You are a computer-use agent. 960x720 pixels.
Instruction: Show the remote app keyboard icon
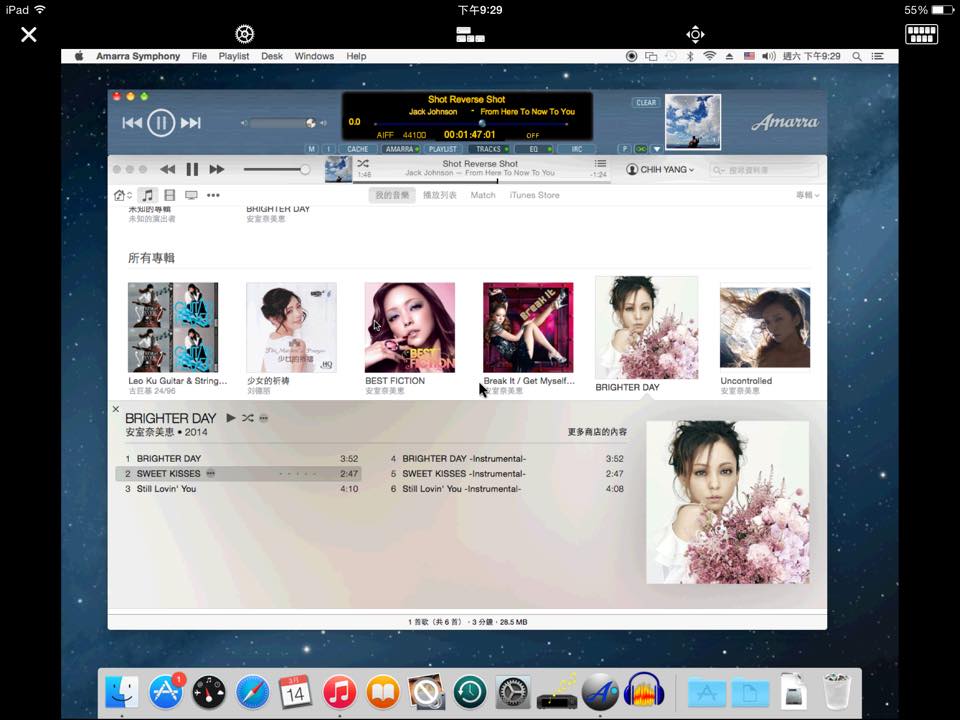pyautogui.click(x=921, y=34)
